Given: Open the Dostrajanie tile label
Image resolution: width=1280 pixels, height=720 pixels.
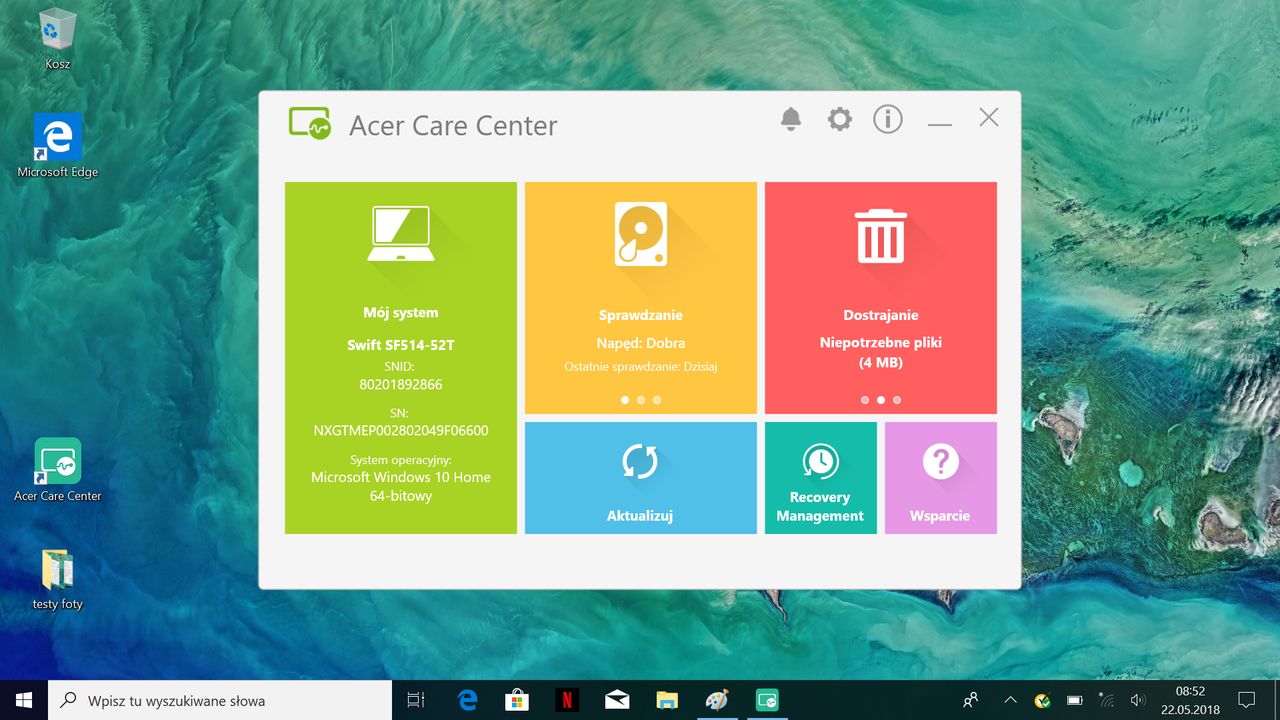Looking at the screenshot, I should 881,315.
